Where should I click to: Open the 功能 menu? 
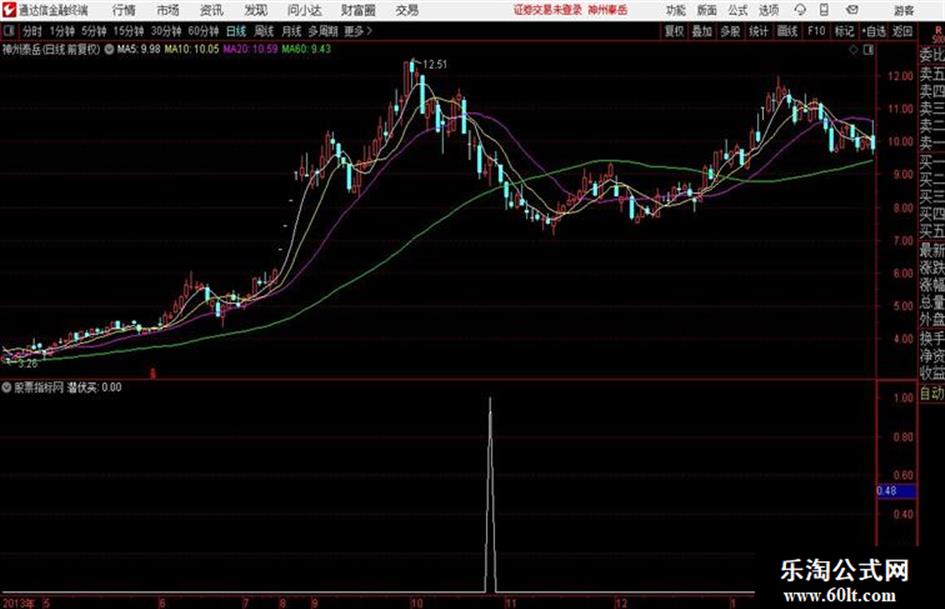[x=676, y=10]
